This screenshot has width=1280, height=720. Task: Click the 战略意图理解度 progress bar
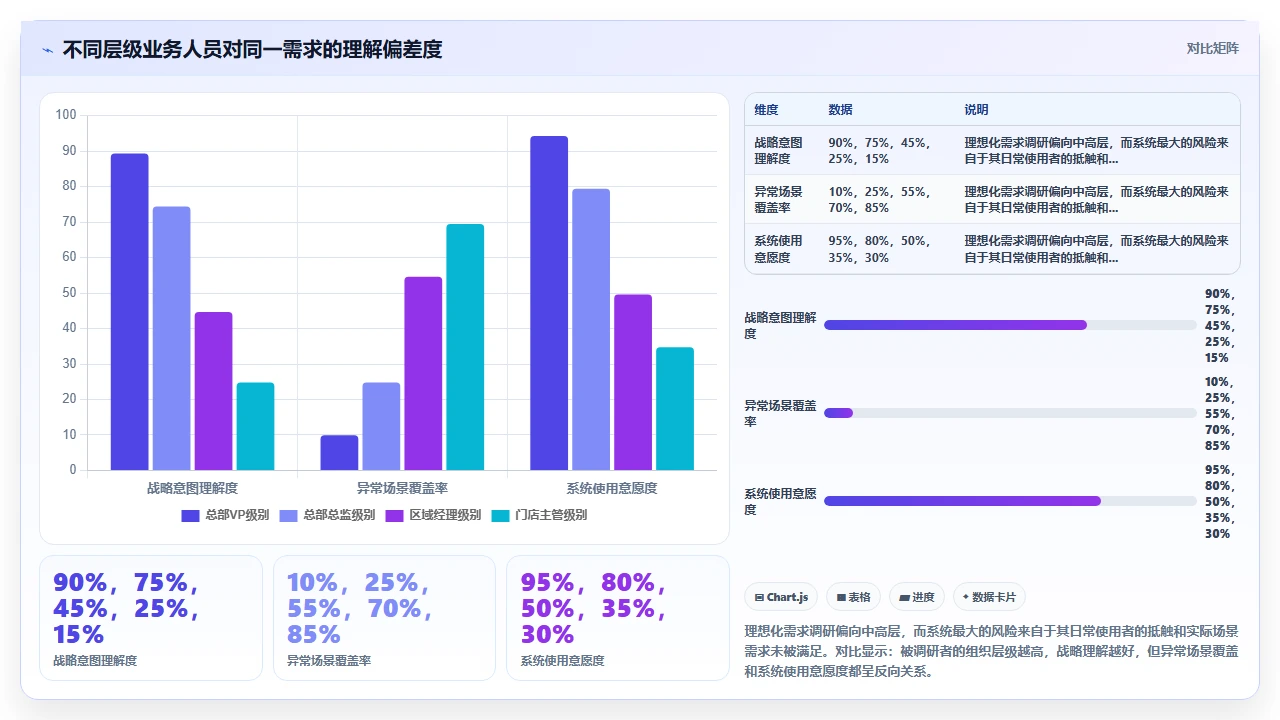tap(1010, 325)
